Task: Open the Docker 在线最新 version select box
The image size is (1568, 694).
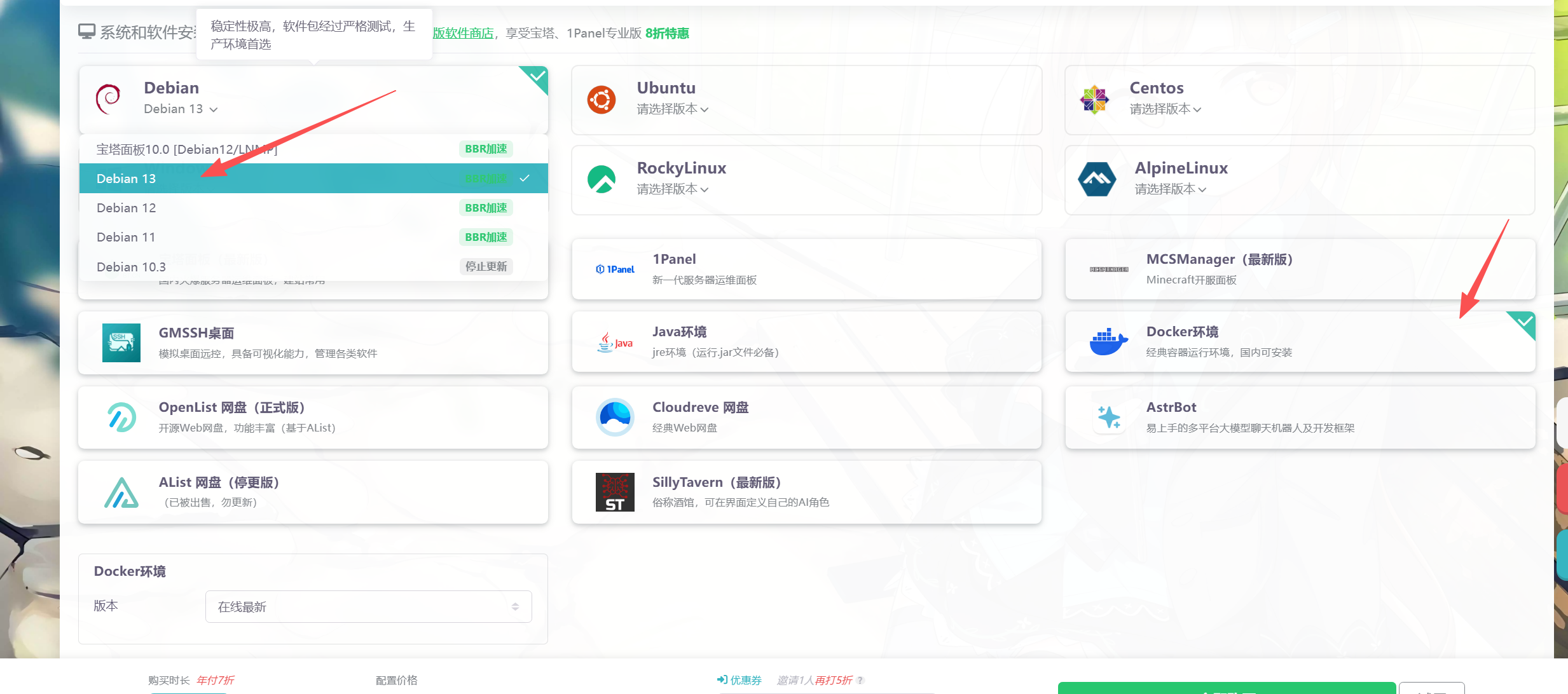Action: click(368, 607)
